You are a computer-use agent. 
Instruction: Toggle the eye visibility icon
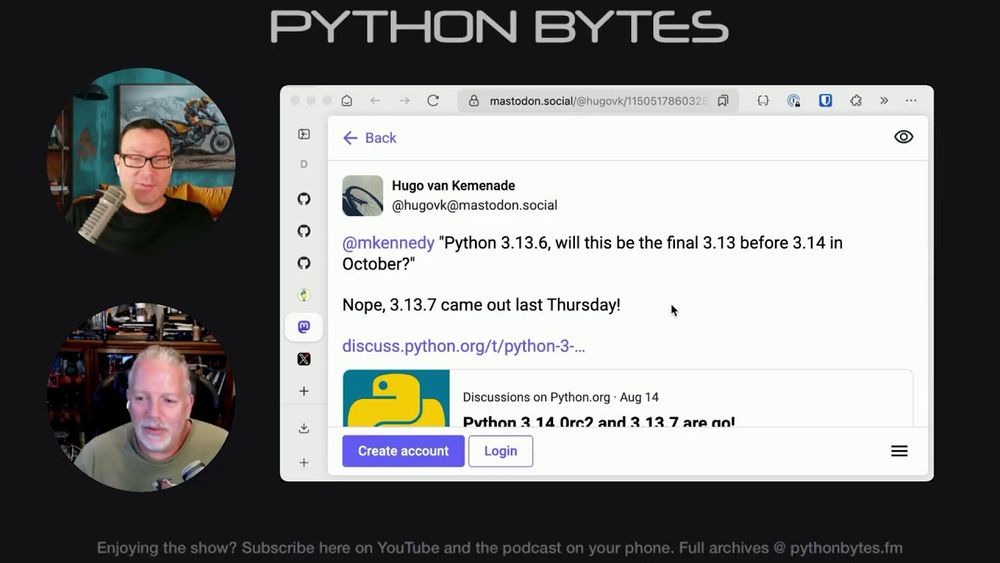point(903,137)
